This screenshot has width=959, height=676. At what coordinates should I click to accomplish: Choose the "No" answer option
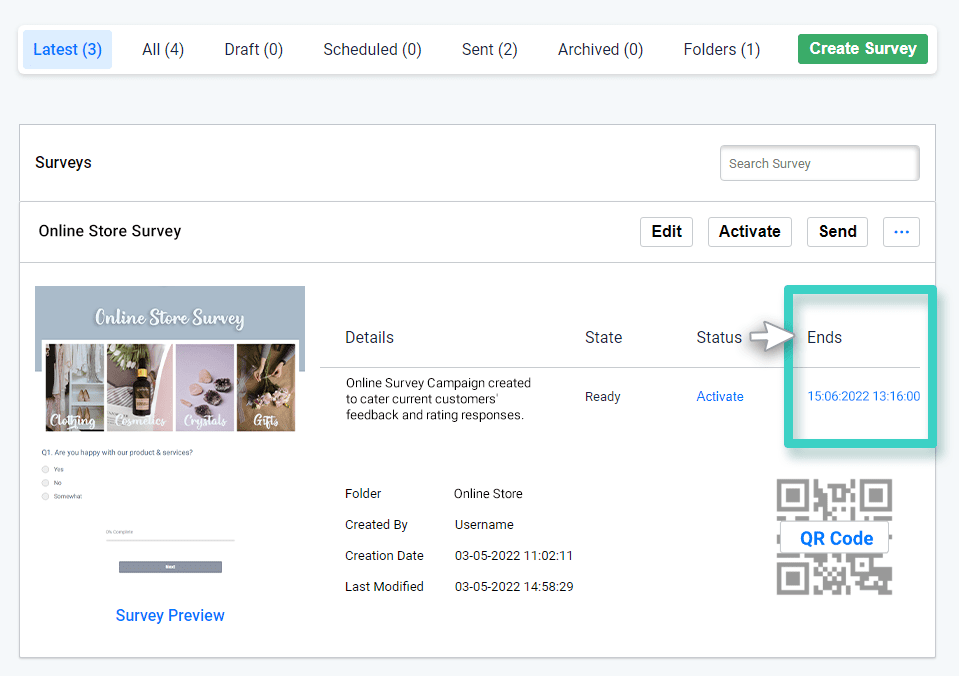pyautogui.click(x=46, y=483)
